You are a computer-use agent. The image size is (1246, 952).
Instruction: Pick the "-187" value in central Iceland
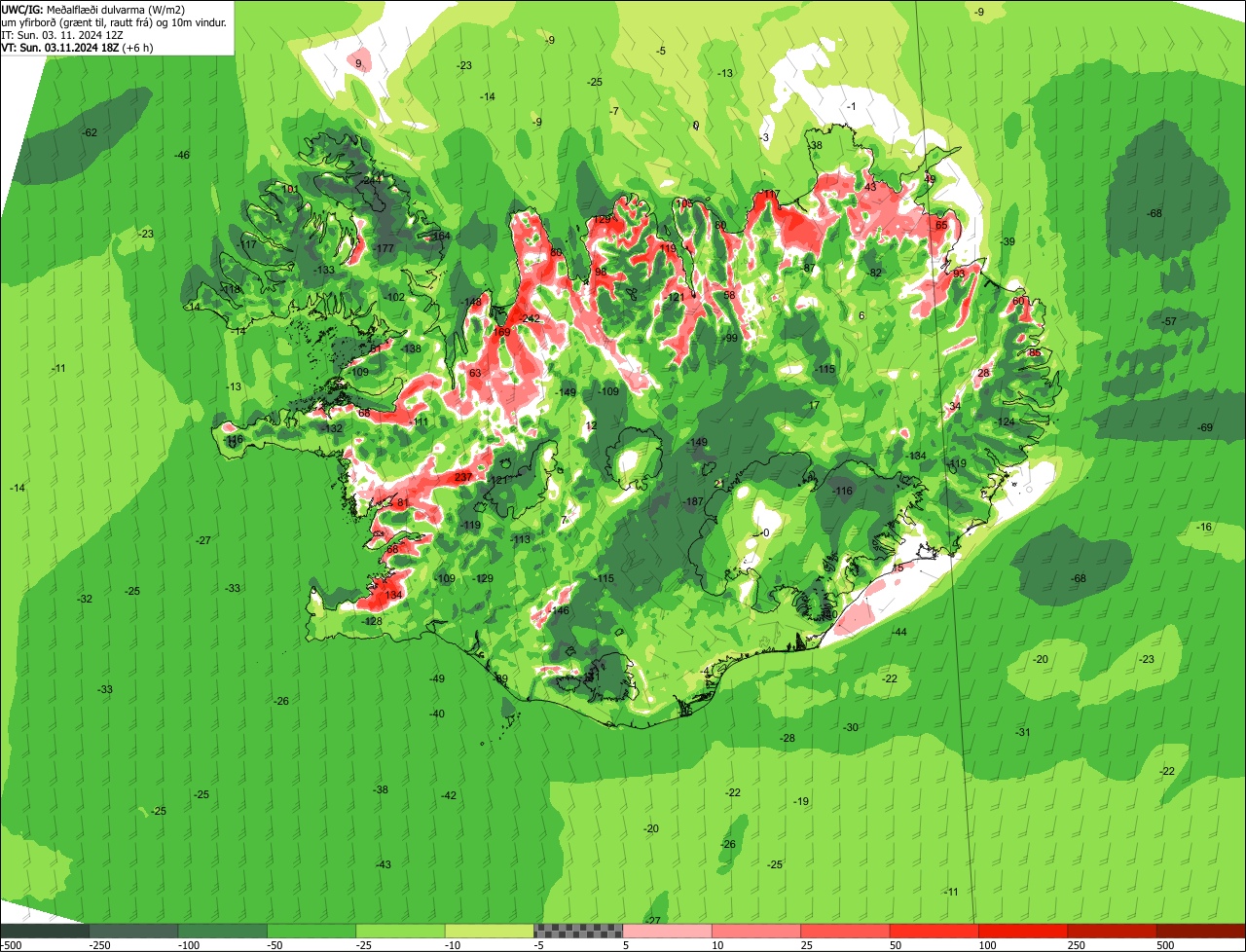(x=693, y=501)
